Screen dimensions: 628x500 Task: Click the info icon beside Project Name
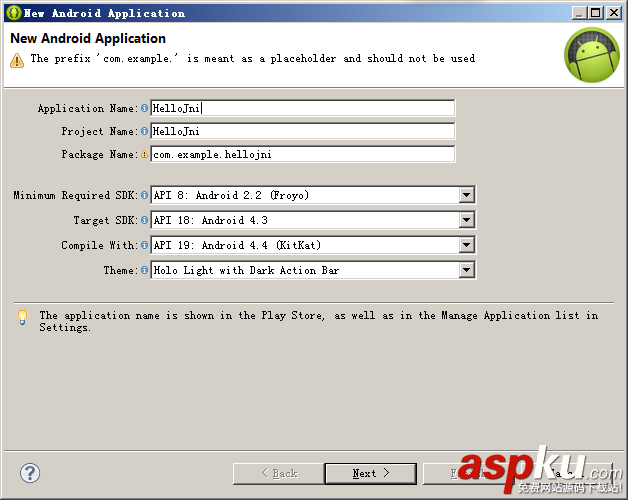pyautogui.click(x=144, y=131)
